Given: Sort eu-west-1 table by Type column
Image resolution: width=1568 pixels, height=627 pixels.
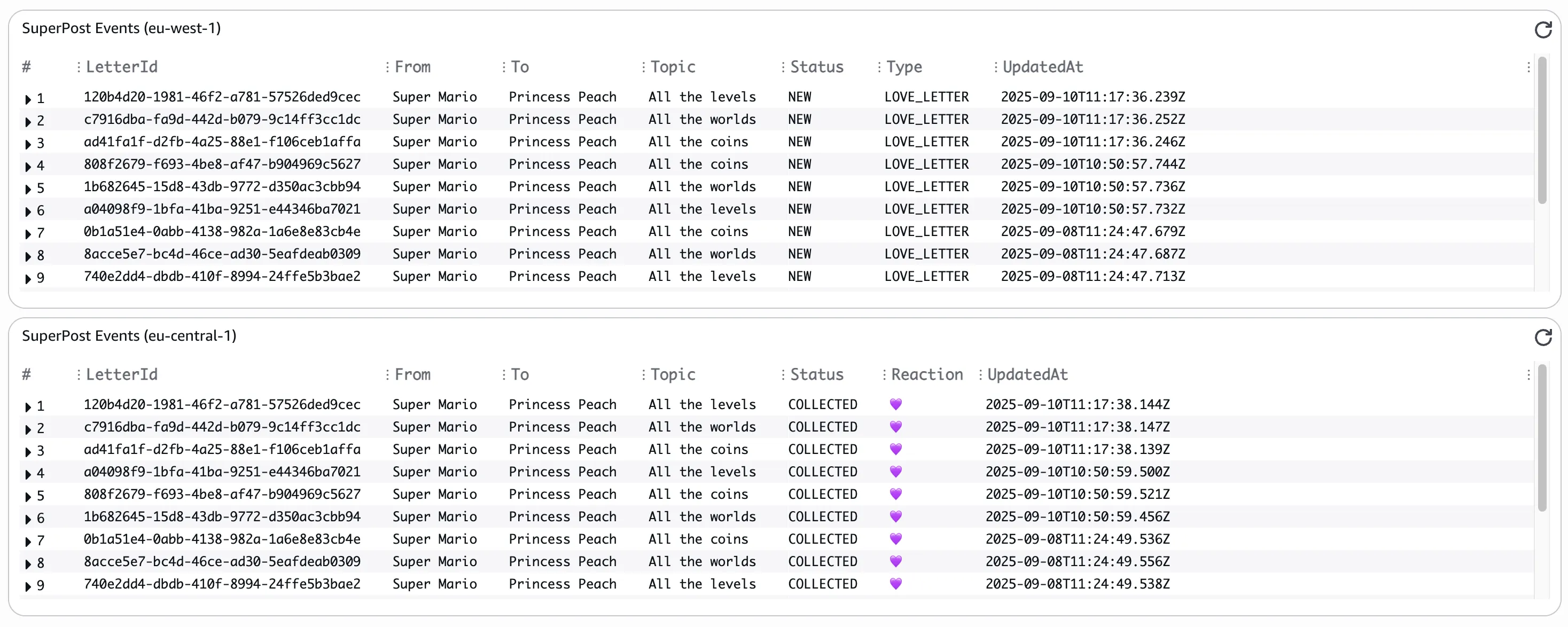Looking at the screenshot, I should pyautogui.click(x=903, y=67).
